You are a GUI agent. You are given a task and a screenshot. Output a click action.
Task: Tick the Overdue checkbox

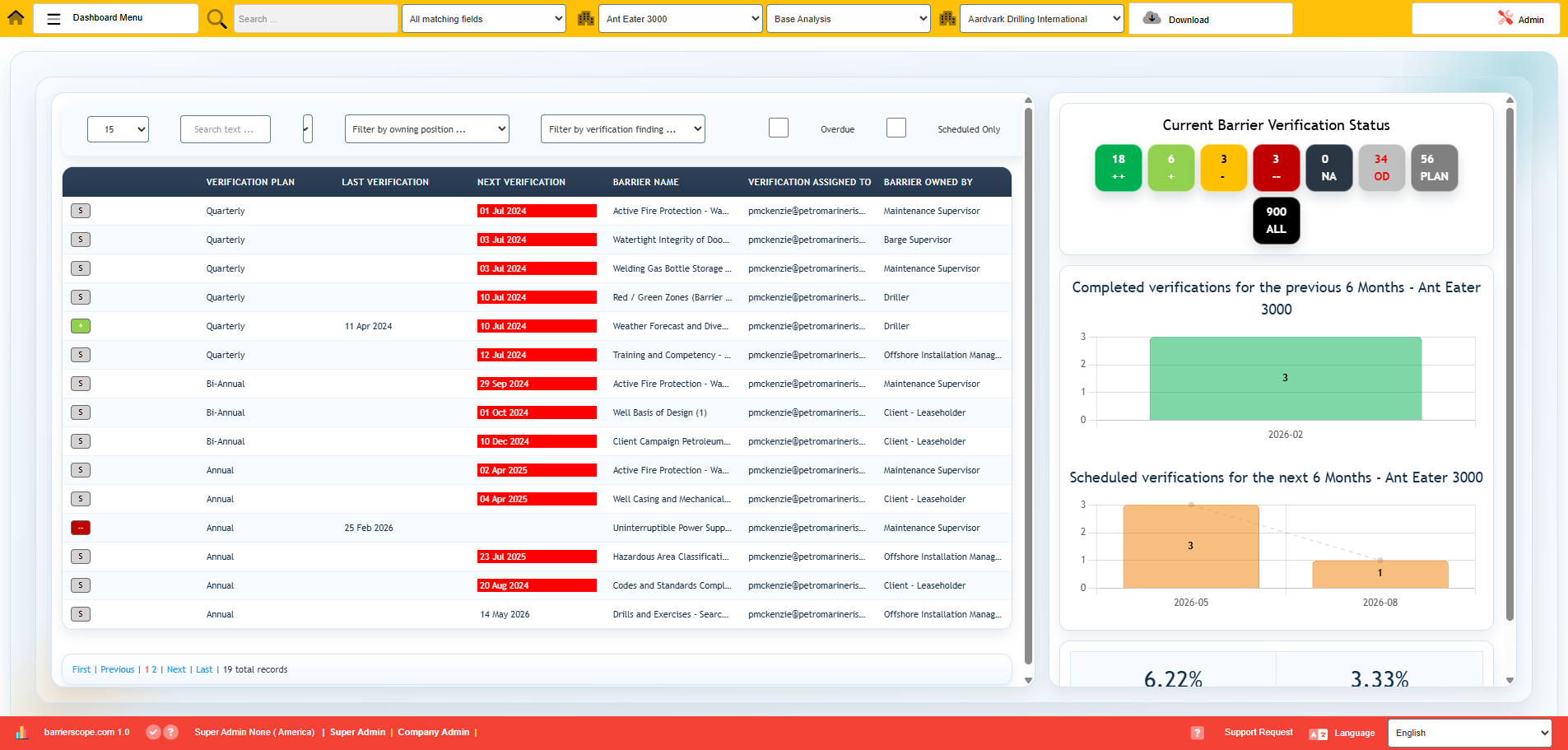[x=779, y=128]
